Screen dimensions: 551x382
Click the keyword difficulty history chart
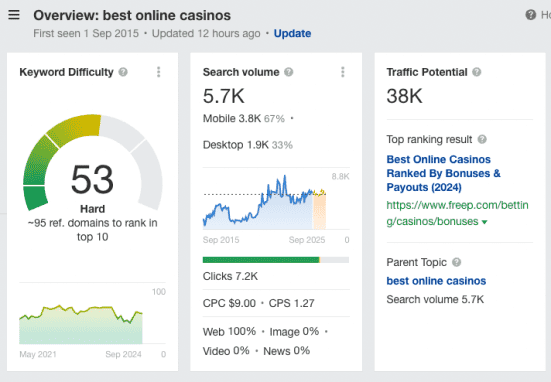[81, 324]
